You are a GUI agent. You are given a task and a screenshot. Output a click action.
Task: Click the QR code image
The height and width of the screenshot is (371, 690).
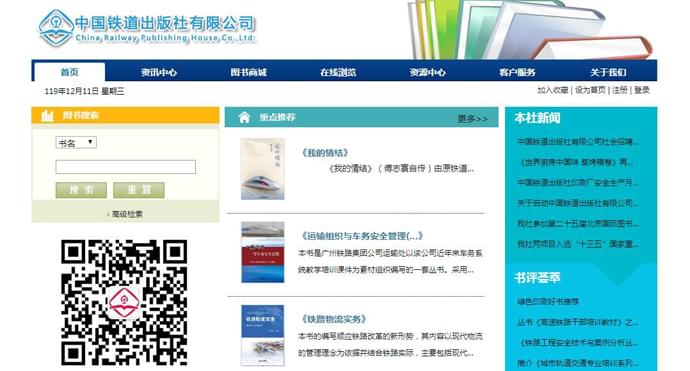click(124, 302)
